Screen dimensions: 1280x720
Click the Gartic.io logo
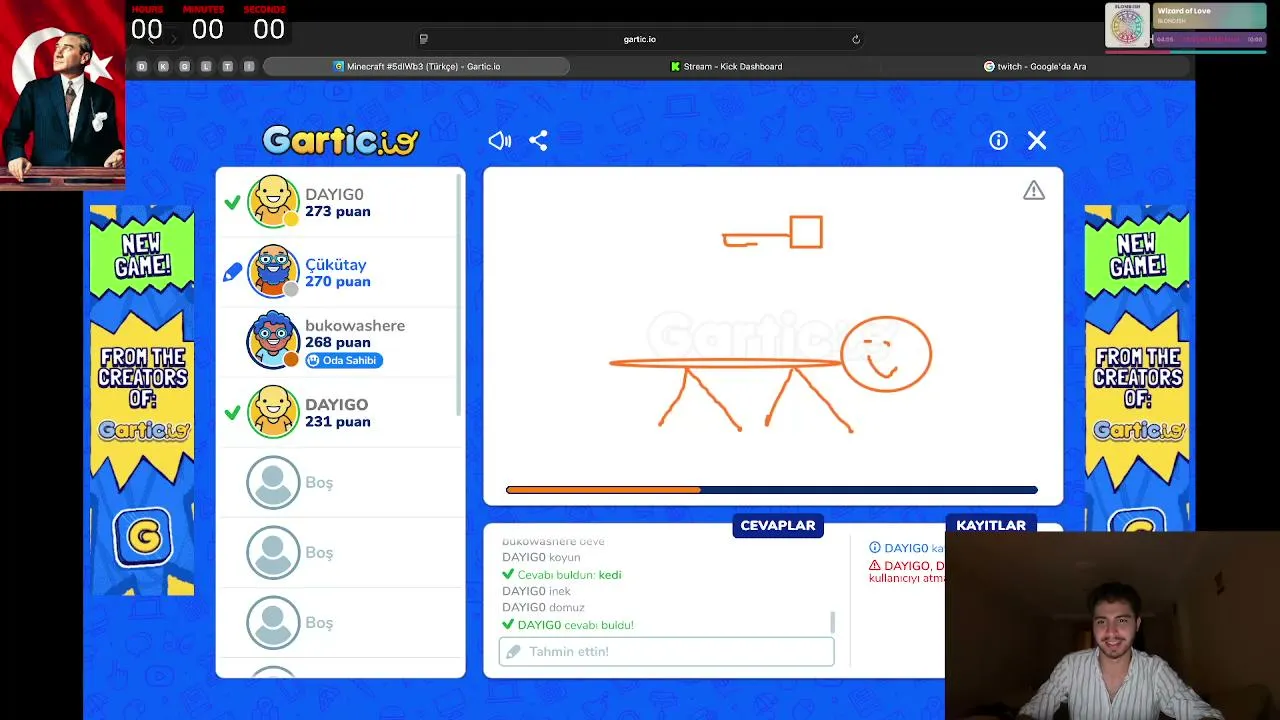pyautogui.click(x=340, y=141)
